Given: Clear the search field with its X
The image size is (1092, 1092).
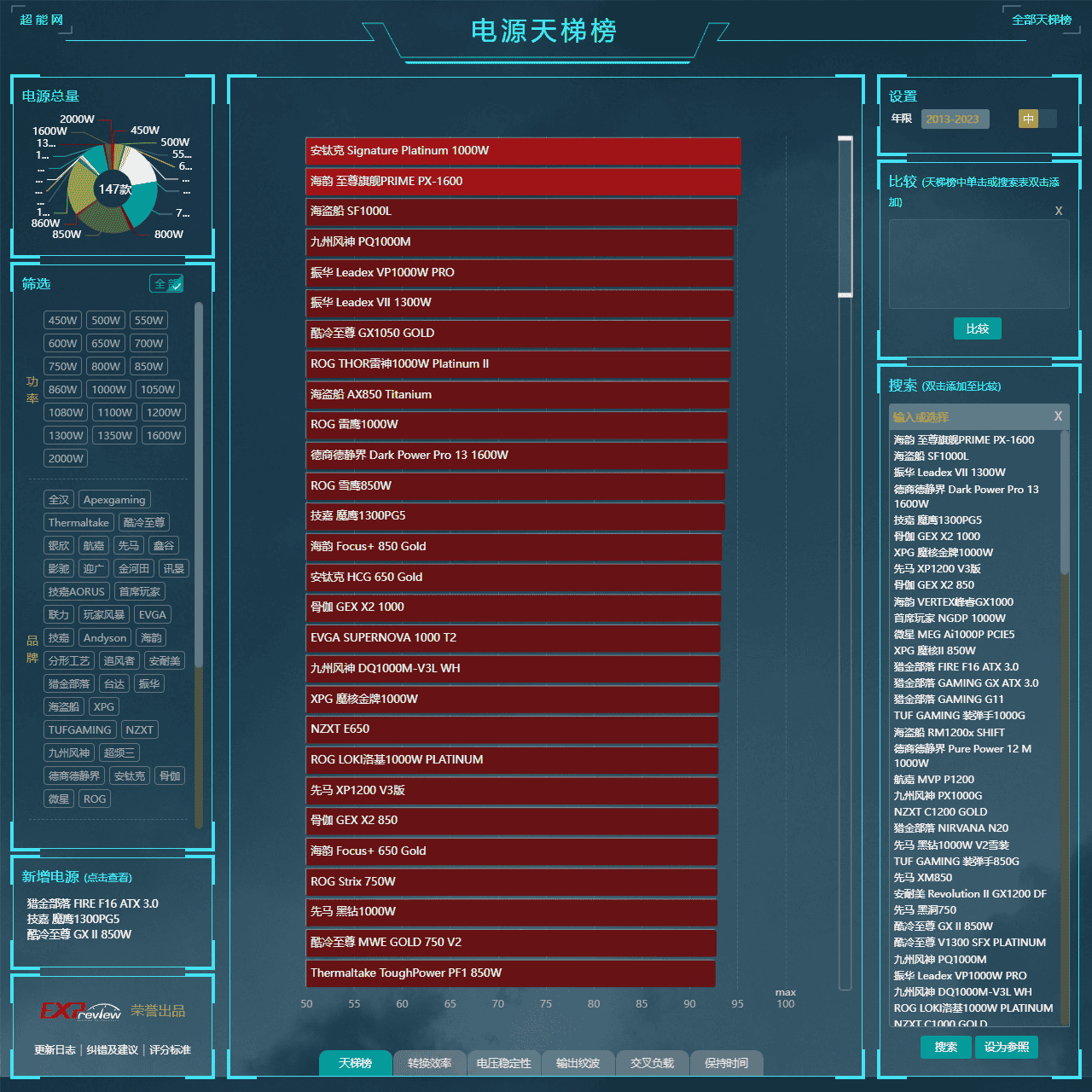Looking at the screenshot, I should [x=1058, y=416].
